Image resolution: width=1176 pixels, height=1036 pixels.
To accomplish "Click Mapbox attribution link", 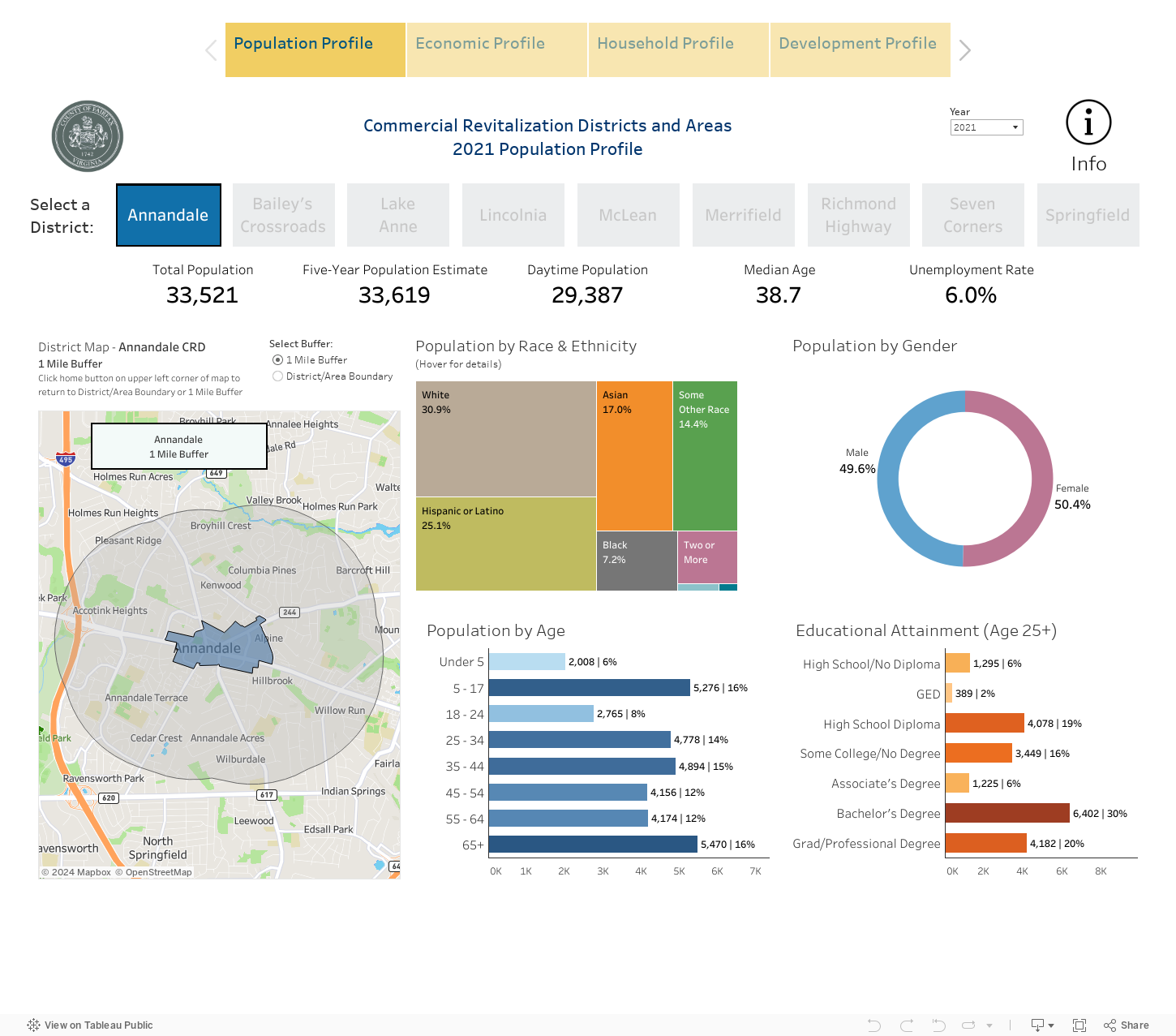I will tap(76, 872).
